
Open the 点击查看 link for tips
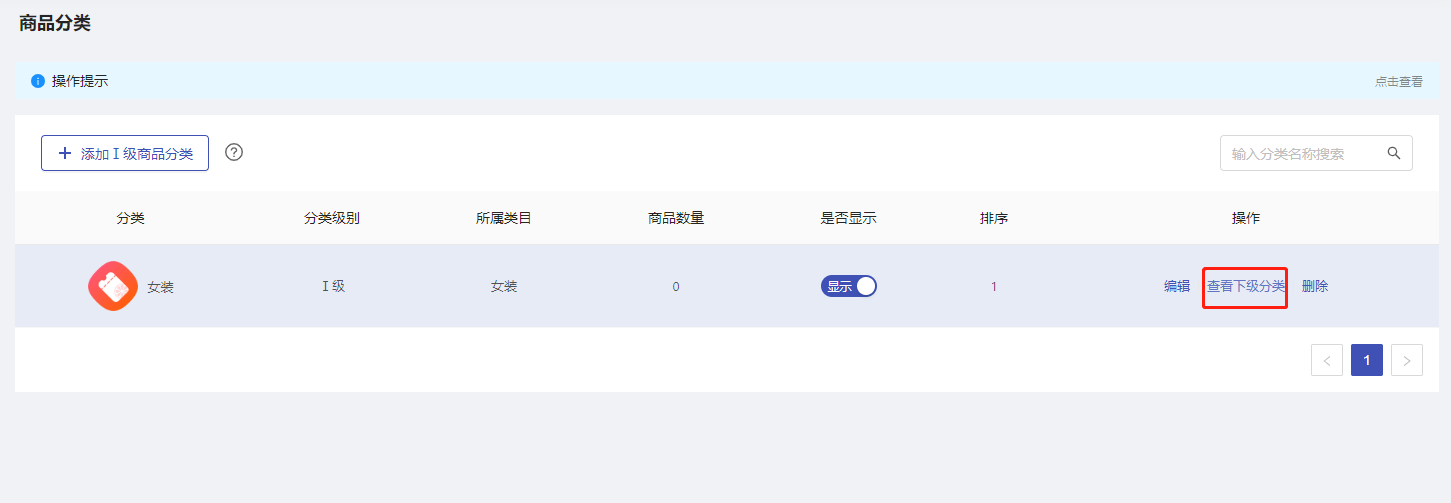tap(1398, 82)
